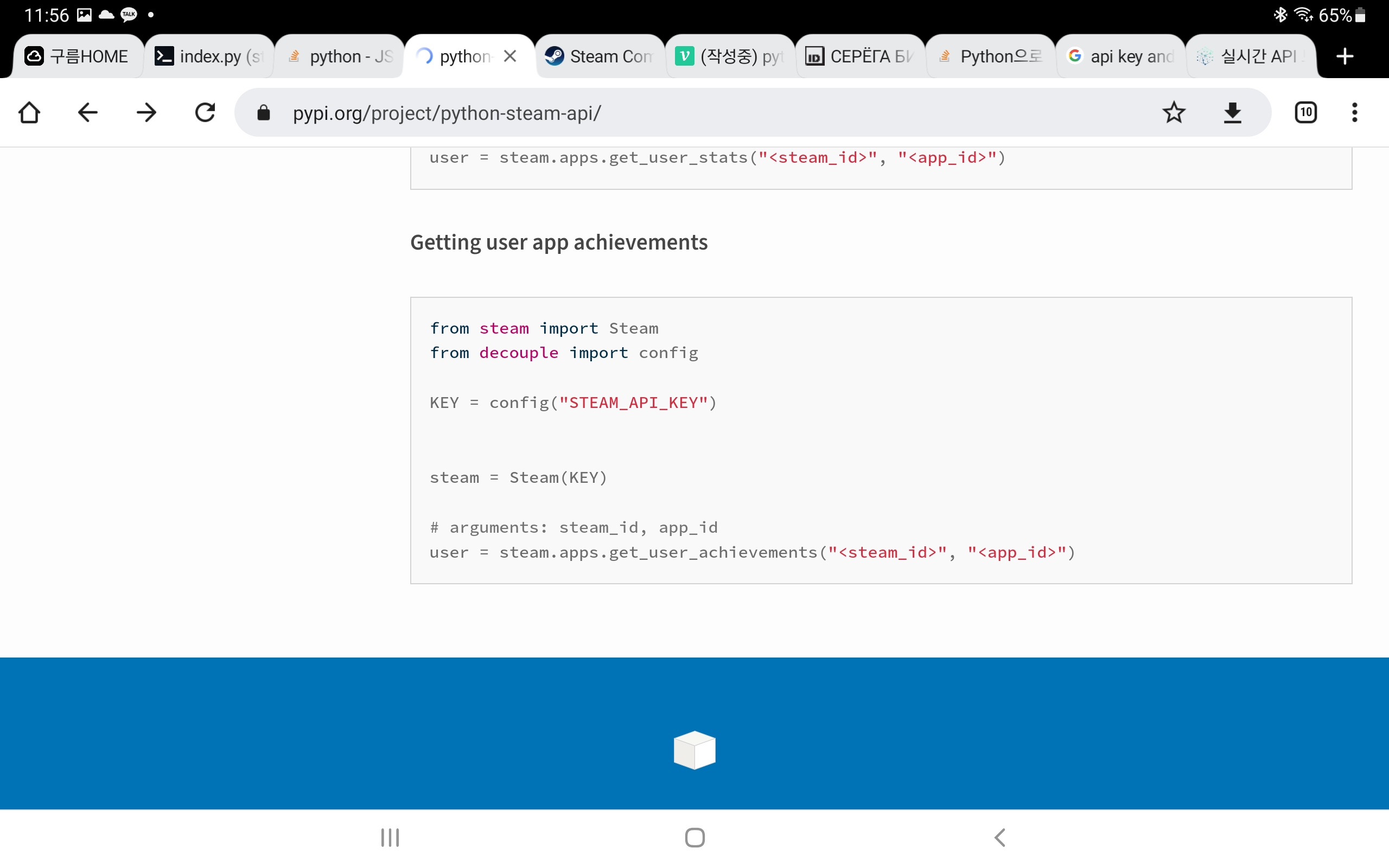This screenshot has width=1389, height=868.
Task: Switch to the Python으로 tab
Action: (991, 56)
